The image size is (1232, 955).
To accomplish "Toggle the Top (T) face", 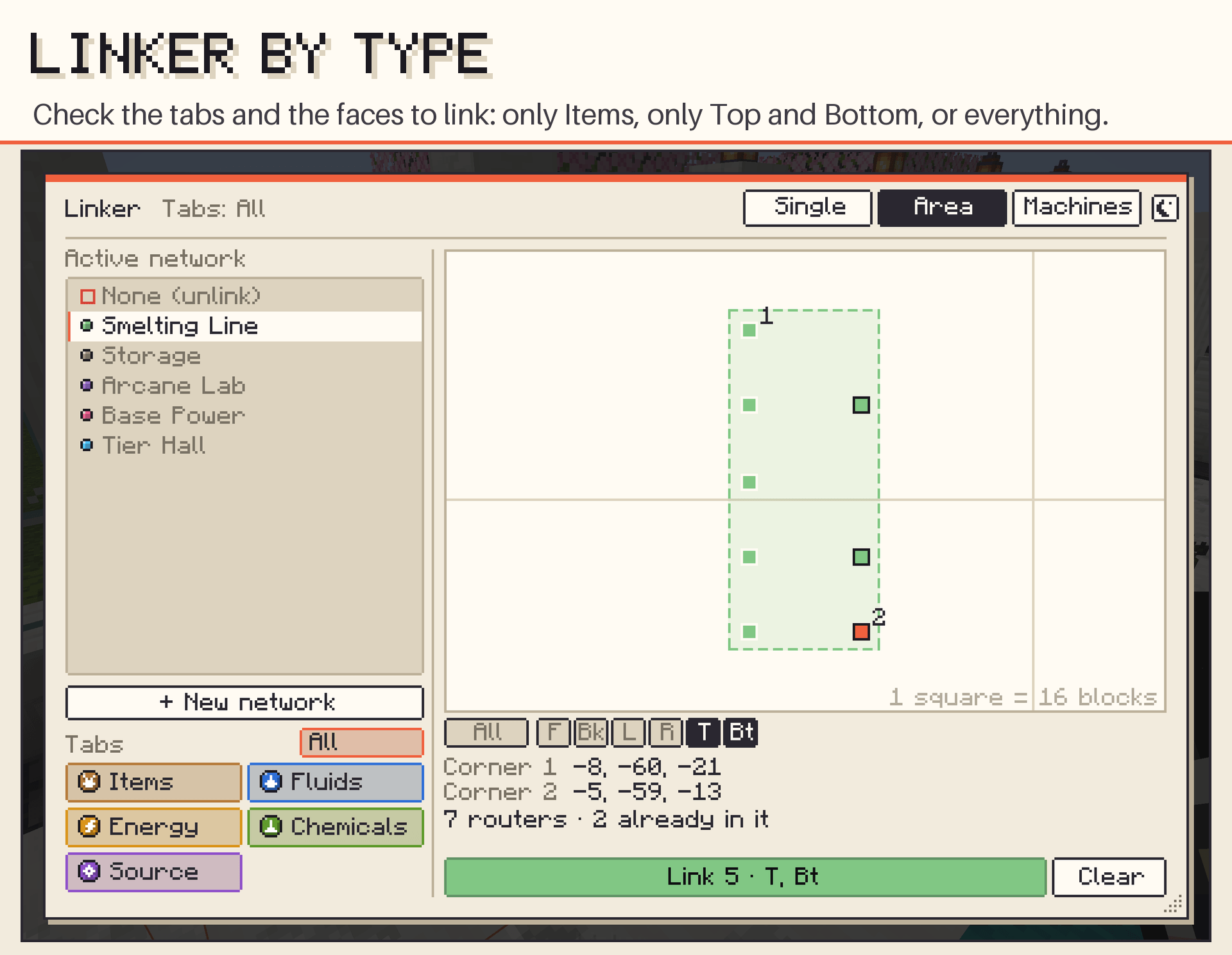I will 703,732.
